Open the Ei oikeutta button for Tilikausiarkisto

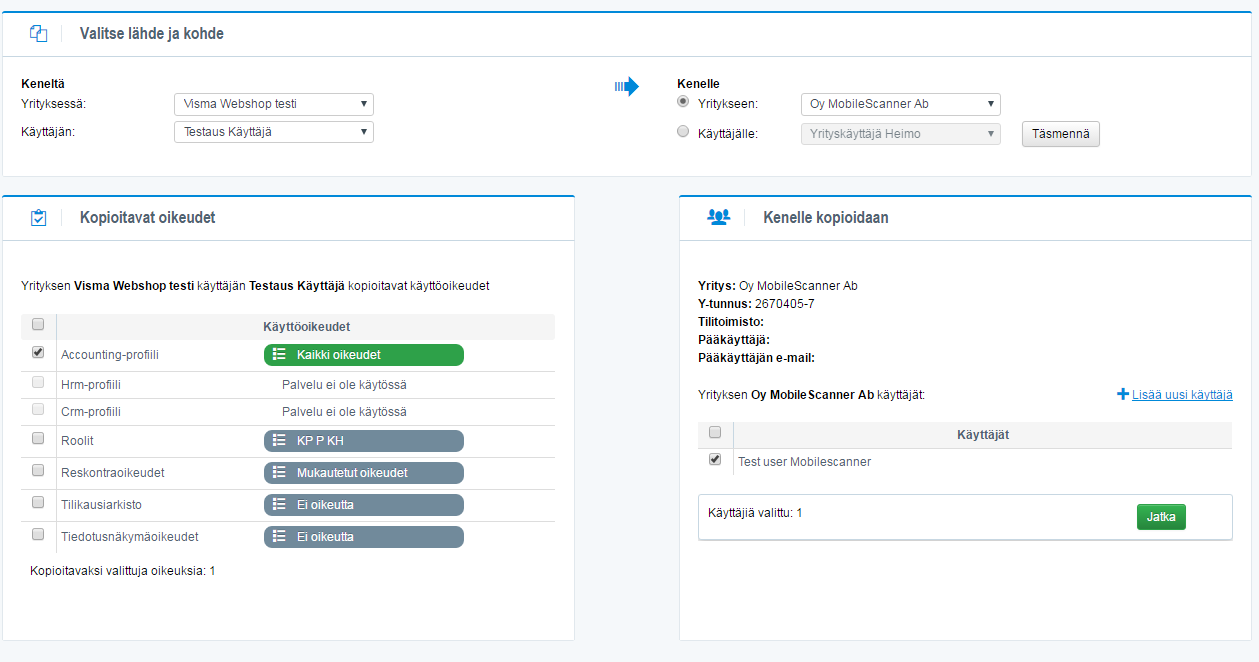tap(364, 505)
